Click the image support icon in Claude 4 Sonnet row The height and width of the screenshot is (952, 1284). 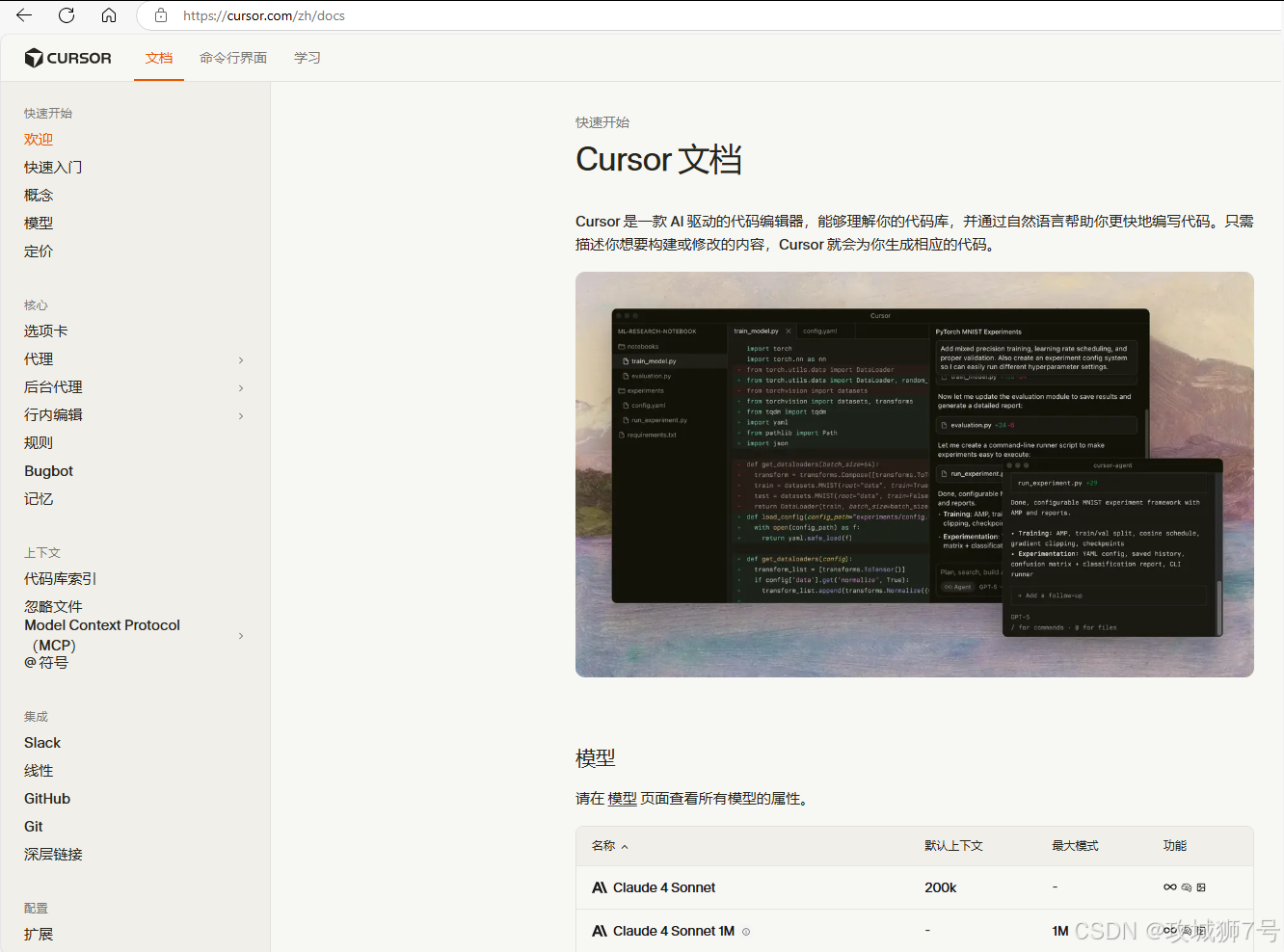point(1201,887)
